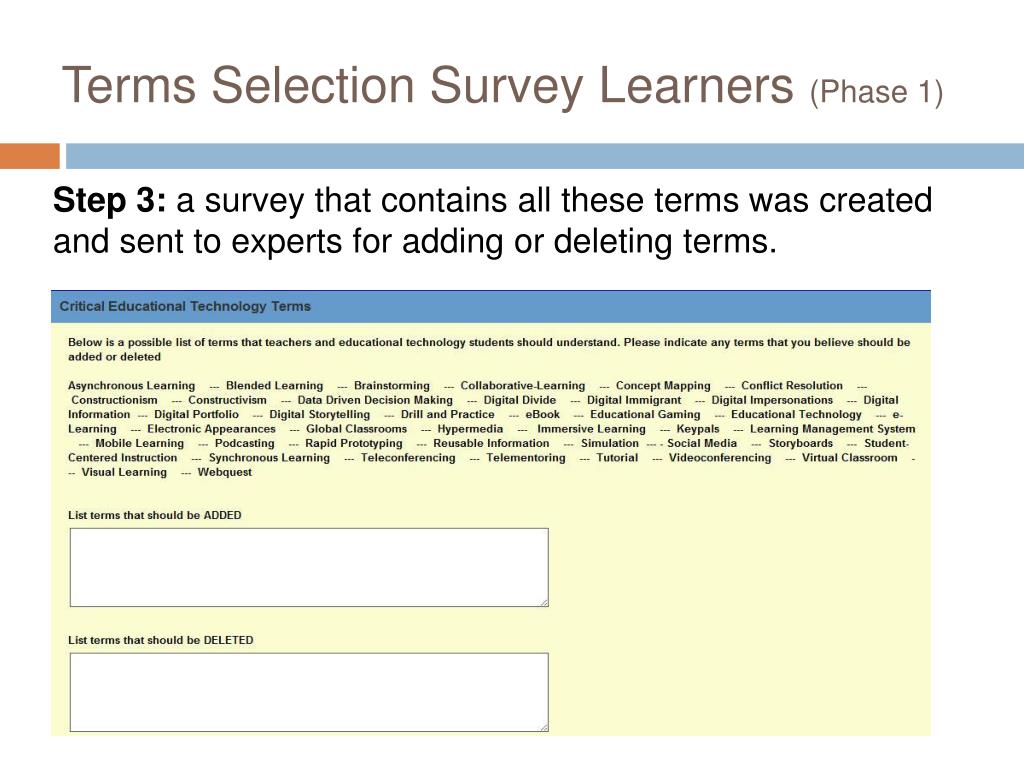Click the 'Digital Storytelling' term
The width and height of the screenshot is (1024, 768).
click(x=319, y=414)
